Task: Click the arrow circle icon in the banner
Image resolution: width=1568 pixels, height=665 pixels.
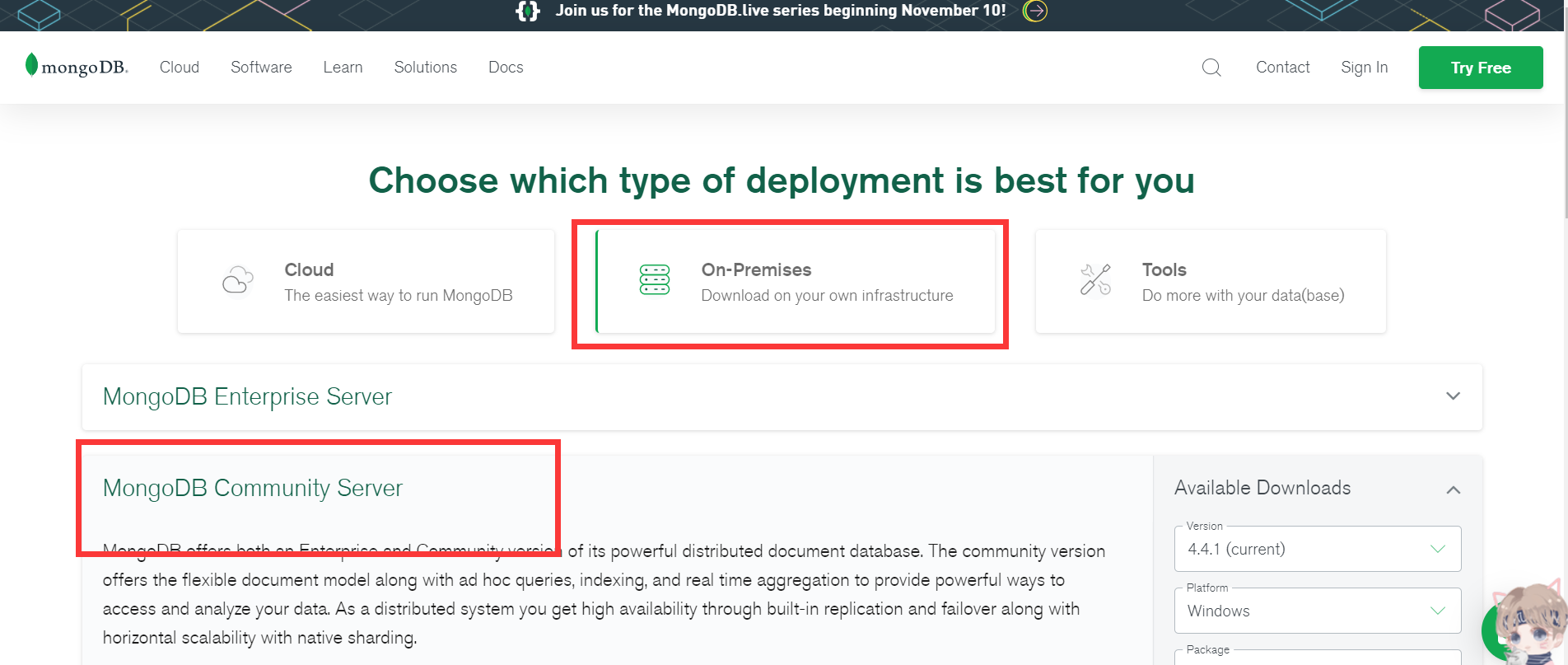Action: (1035, 11)
